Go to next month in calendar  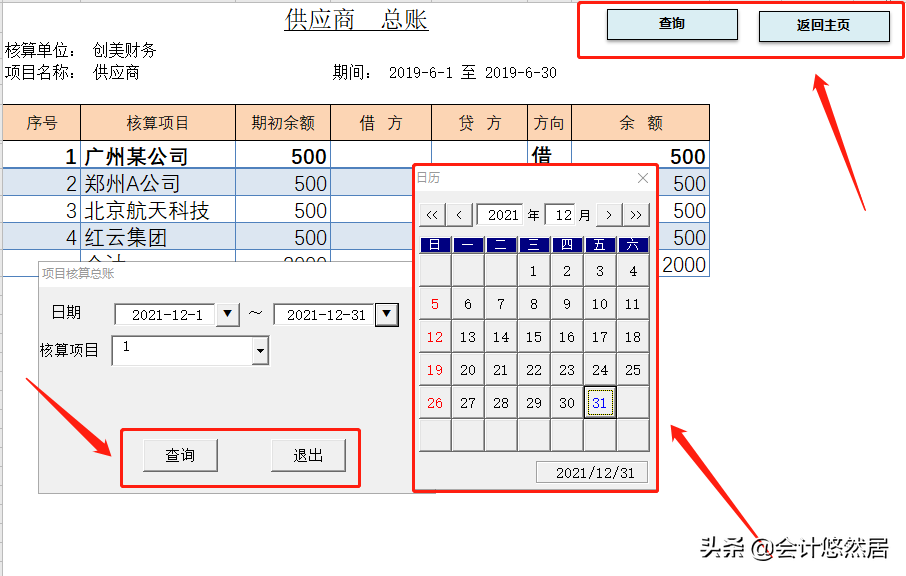[609, 215]
